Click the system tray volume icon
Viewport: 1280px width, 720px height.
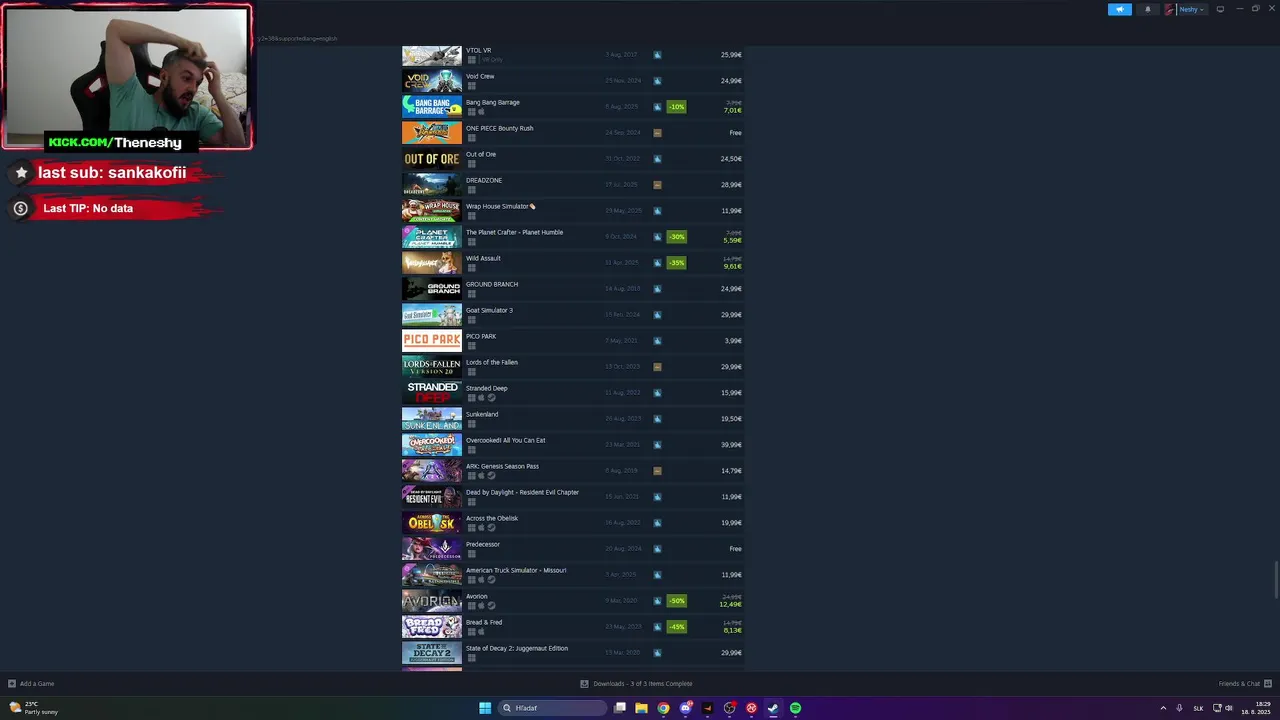(1229, 708)
